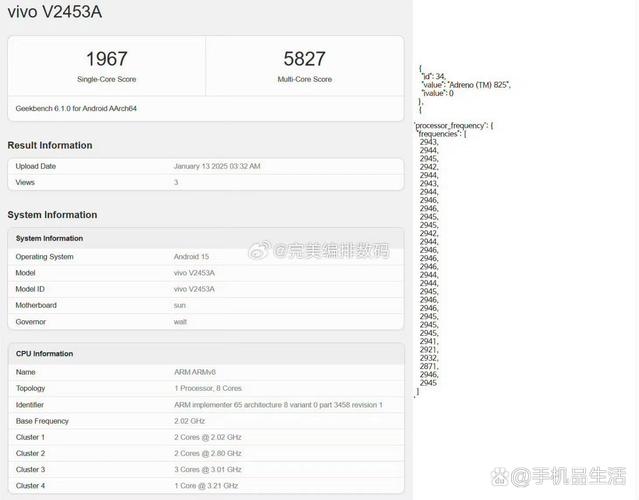The height and width of the screenshot is (500, 639).
Task: Select the '1 Processor, 8 Cores' value
Action: click(208, 388)
